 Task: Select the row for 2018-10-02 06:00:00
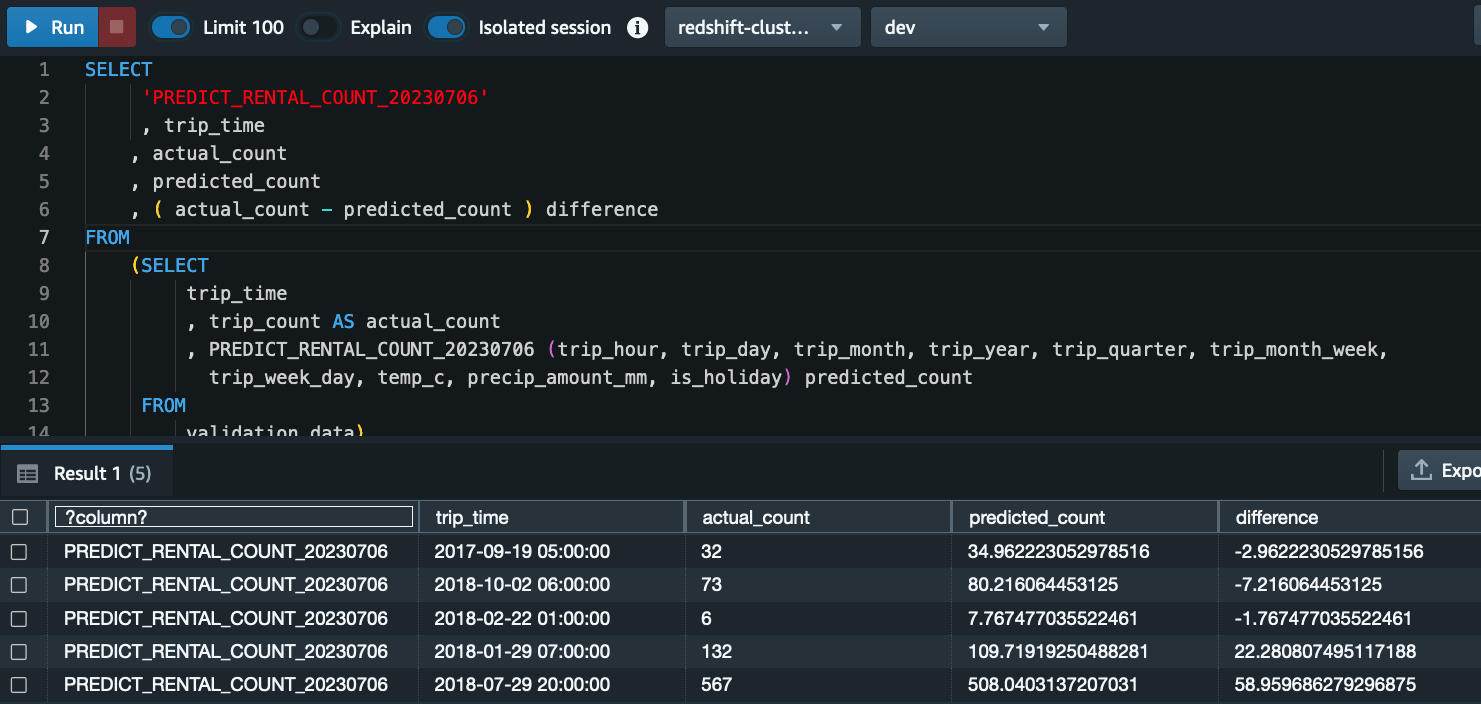pyautogui.click(x=19, y=585)
